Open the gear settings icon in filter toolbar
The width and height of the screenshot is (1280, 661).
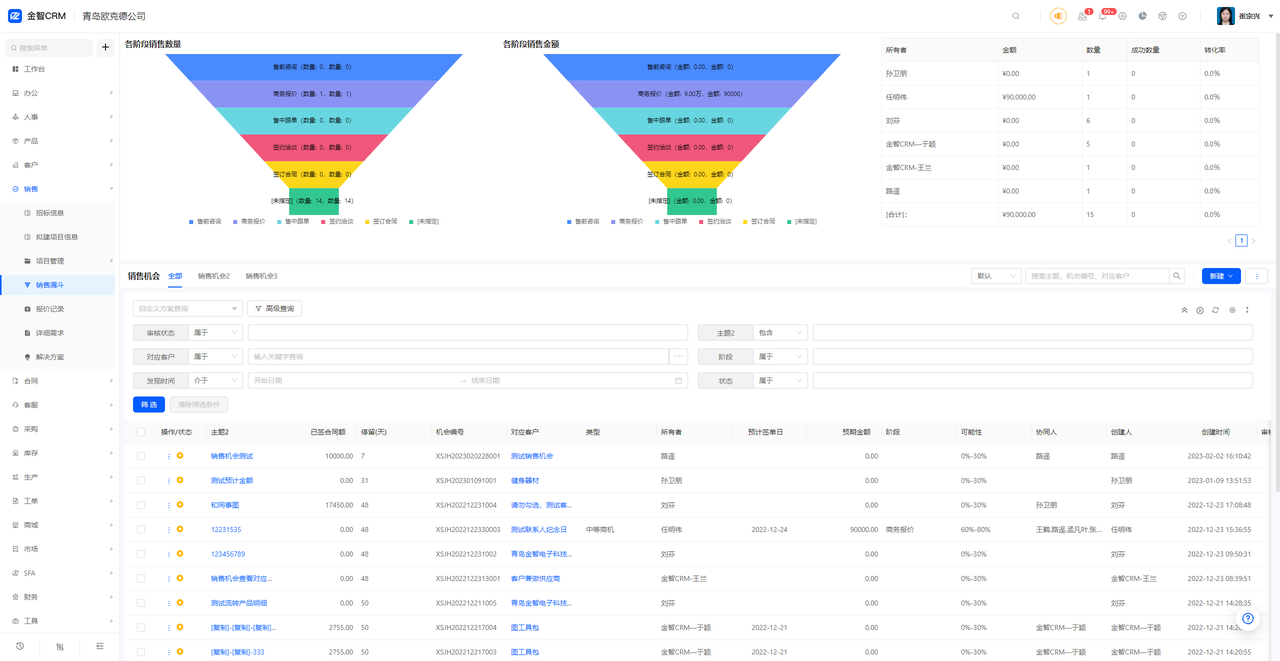[x=1232, y=310]
